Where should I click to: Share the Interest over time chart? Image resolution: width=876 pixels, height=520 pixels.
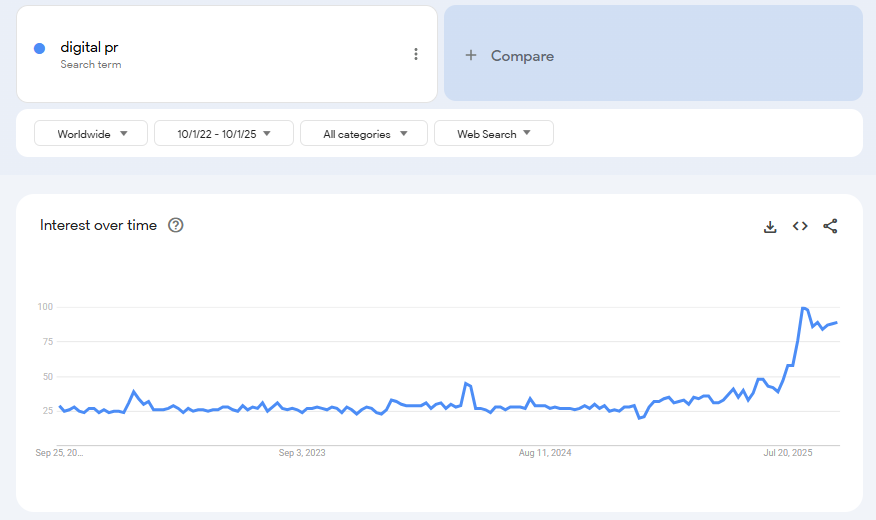pyautogui.click(x=830, y=226)
